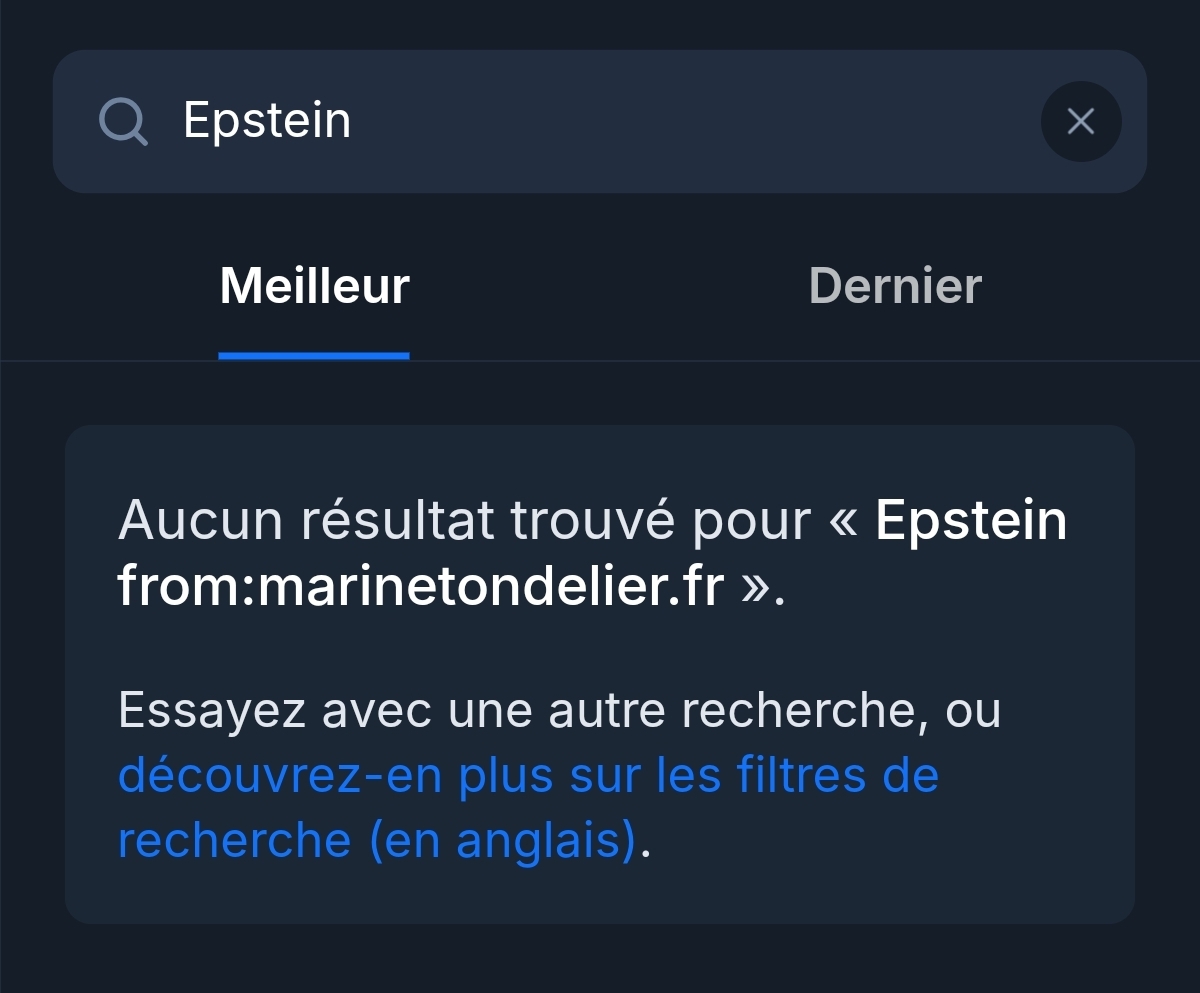Image resolution: width=1200 pixels, height=993 pixels.
Task: Open the search filters help link
Action: [x=528, y=776]
